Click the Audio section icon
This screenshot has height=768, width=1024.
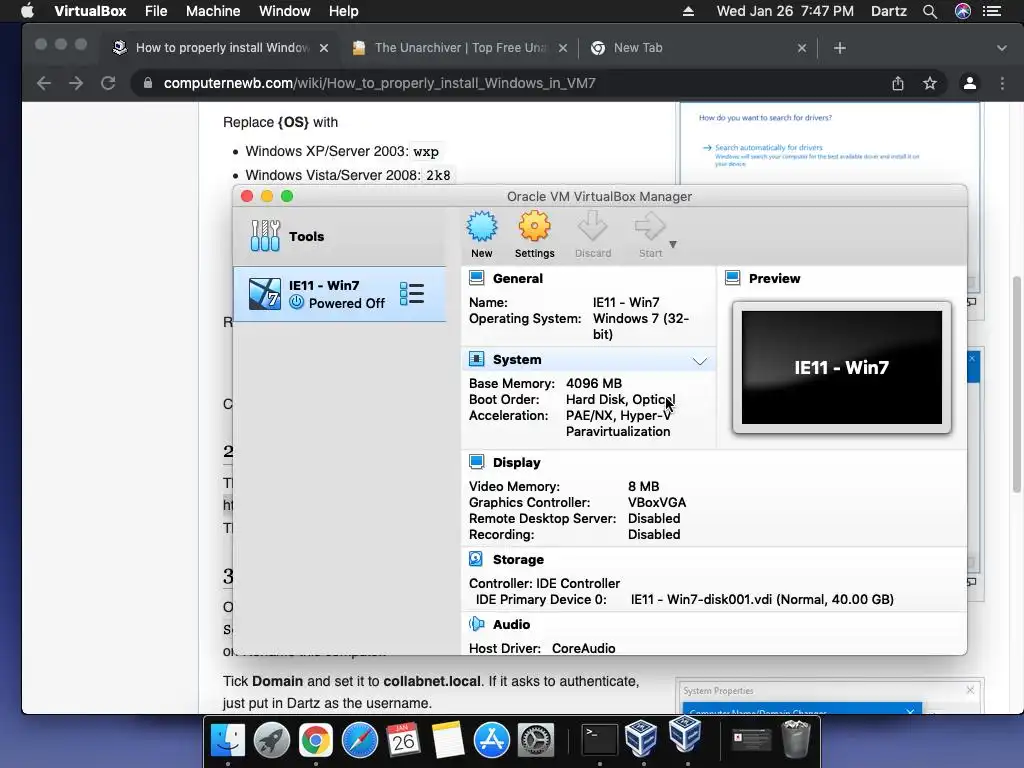477,624
